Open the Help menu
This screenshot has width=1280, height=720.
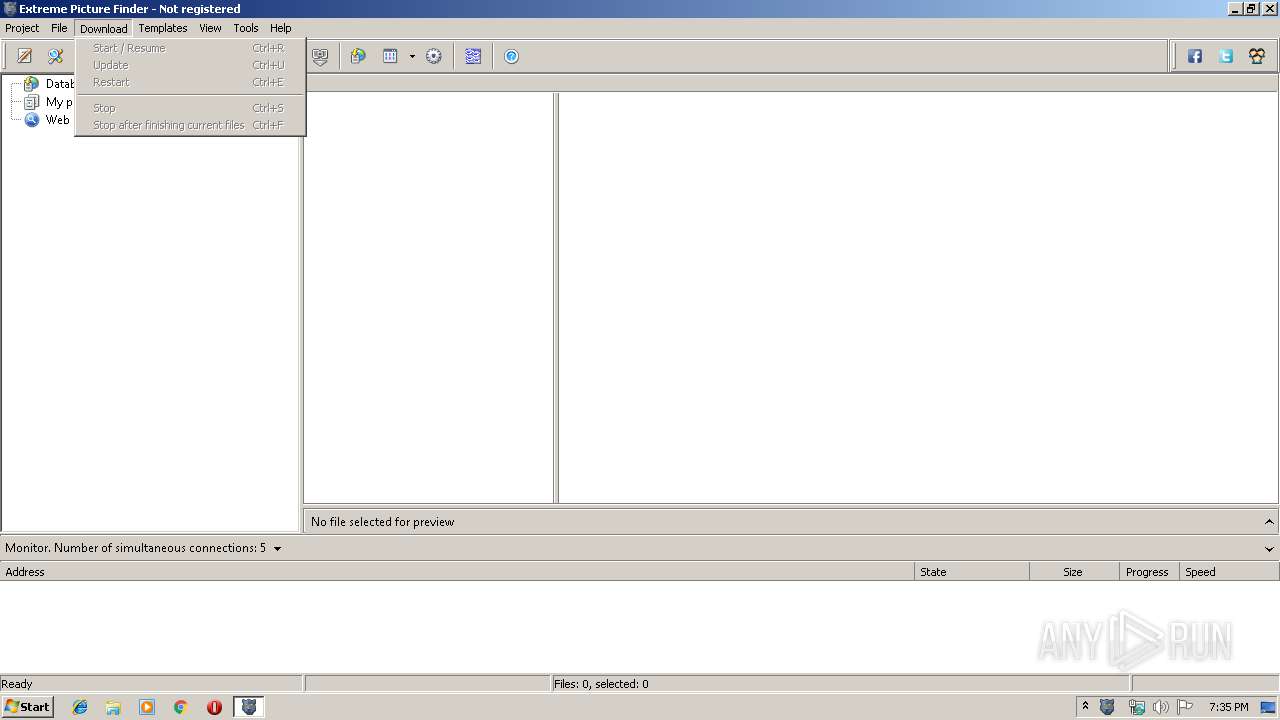click(x=281, y=28)
